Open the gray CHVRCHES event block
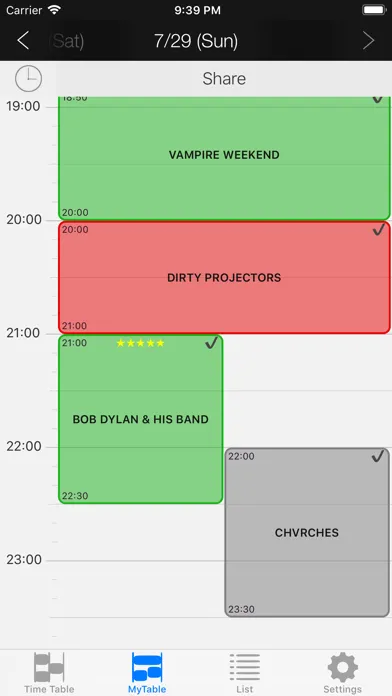Image resolution: width=392 pixels, height=696 pixels. 307,532
